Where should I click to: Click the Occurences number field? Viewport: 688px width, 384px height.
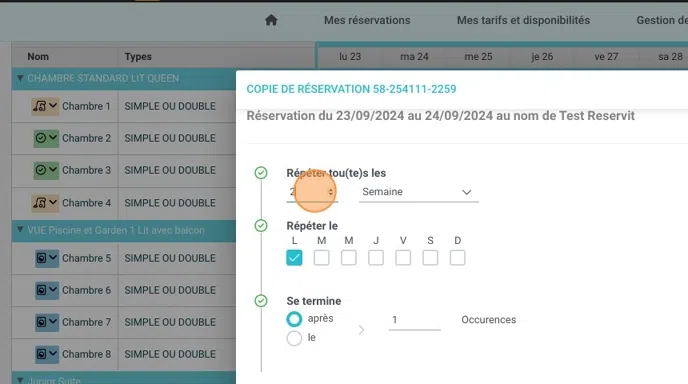414,320
